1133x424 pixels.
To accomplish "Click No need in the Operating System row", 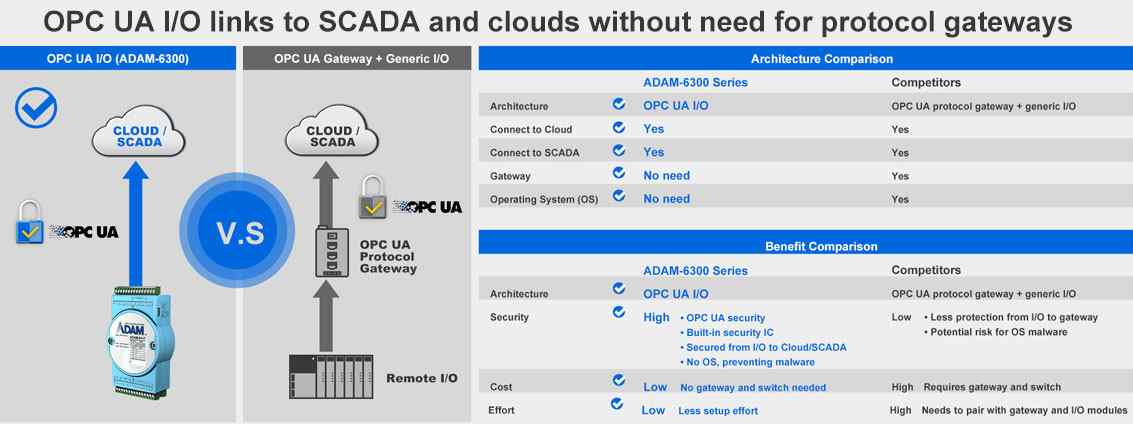I will click(666, 198).
